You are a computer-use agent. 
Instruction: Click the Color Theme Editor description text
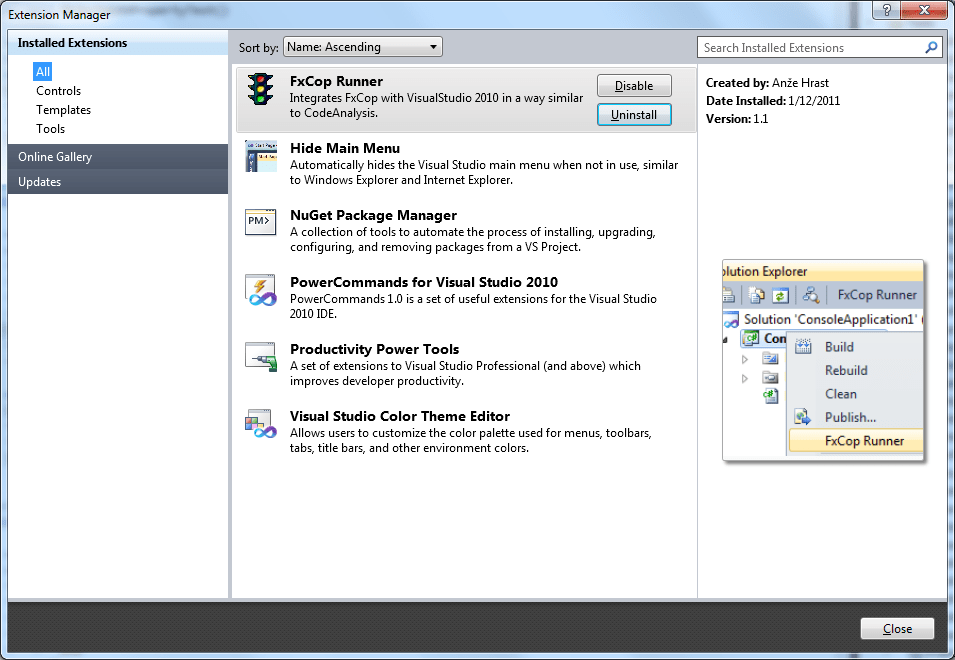[471, 440]
